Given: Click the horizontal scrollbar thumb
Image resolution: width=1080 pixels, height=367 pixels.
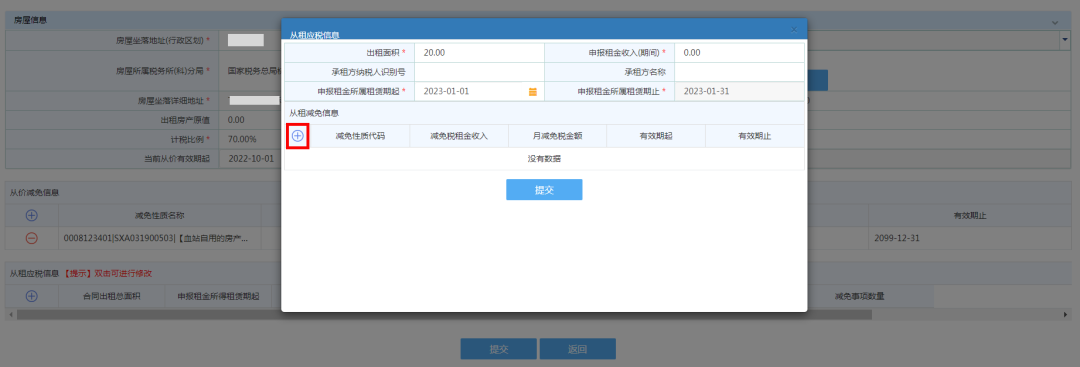Looking at the screenshot, I should coord(444,314).
